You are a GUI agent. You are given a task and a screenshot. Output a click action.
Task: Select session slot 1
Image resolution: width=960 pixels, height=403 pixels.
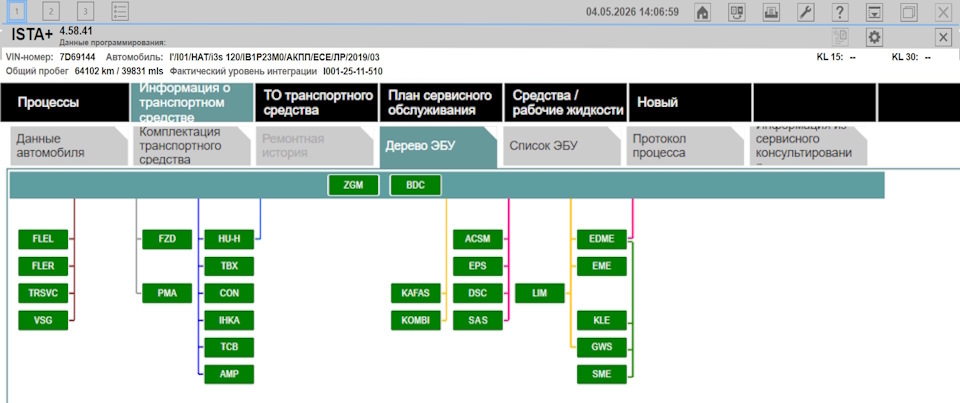(18, 12)
